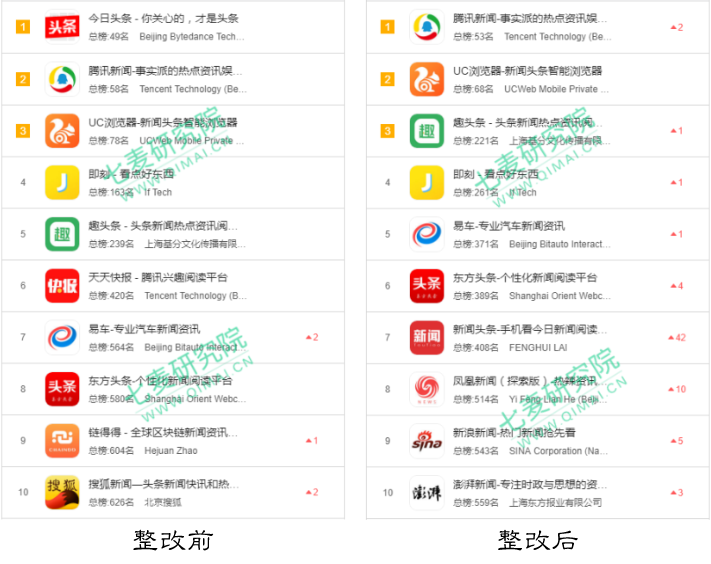The width and height of the screenshot is (711, 564).
Task: Click 总榜:420名 under 天天快报
Action: [x=111, y=296]
